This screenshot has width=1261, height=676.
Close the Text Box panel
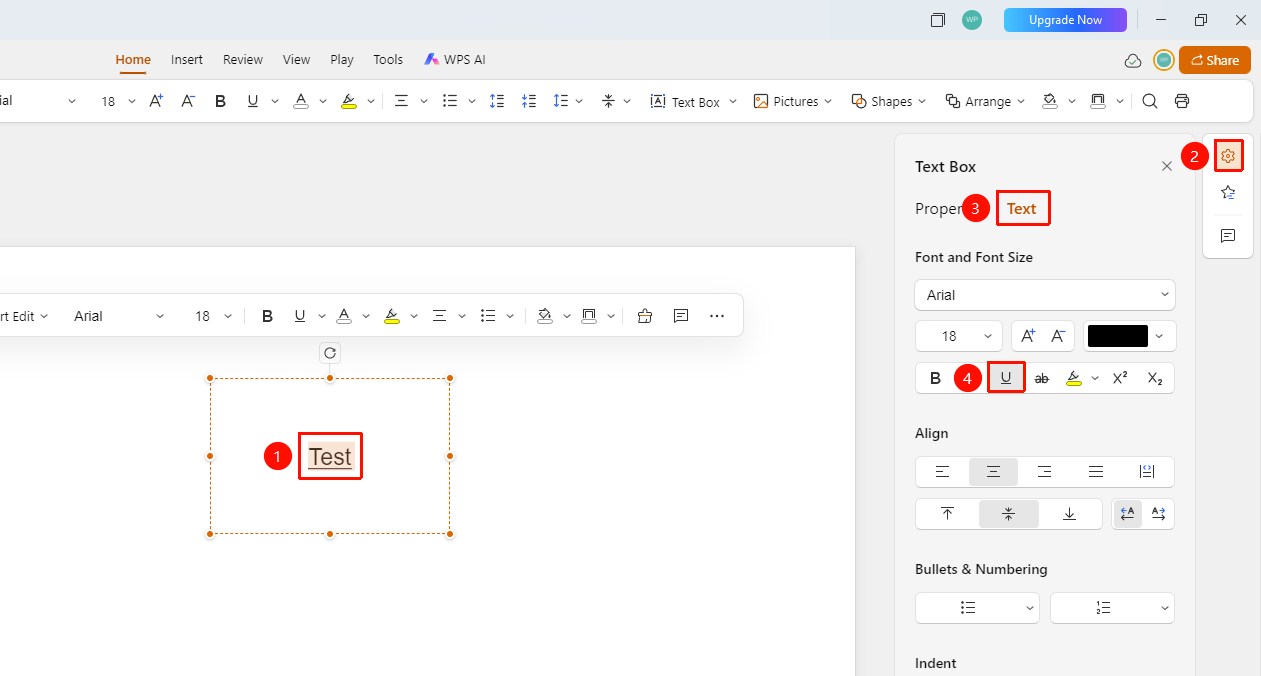(1167, 167)
